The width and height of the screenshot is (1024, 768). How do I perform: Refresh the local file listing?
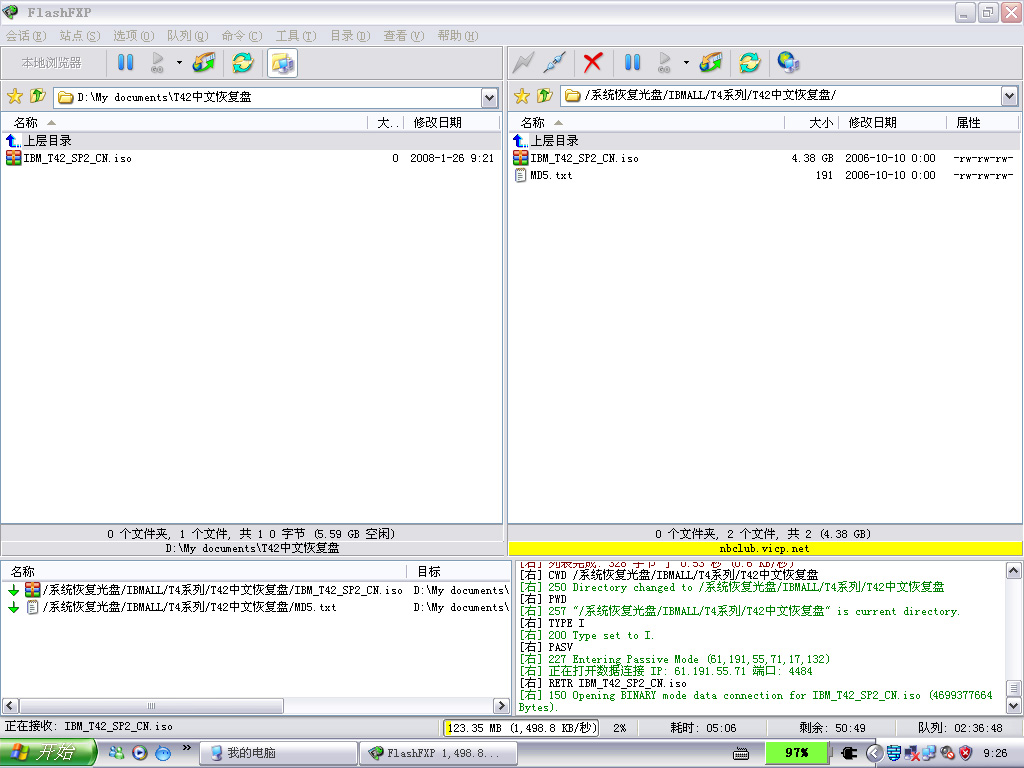pyautogui.click(x=242, y=63)
